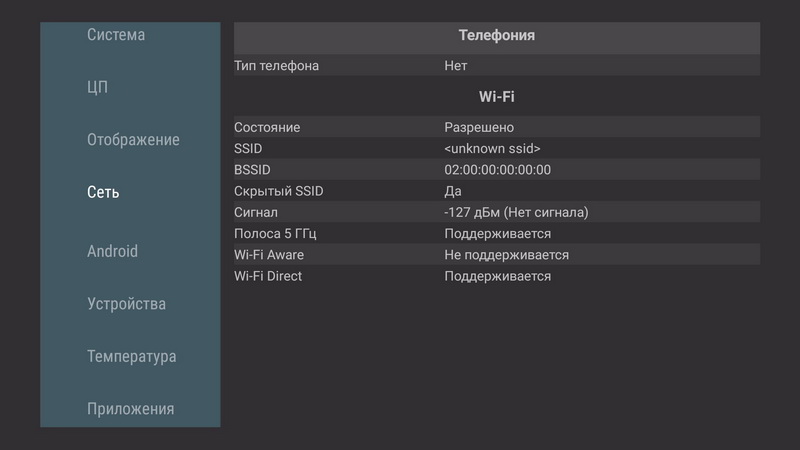Click the Не поддерживается value
This screenshot has width=800, height=450.
tap(506, 255)
